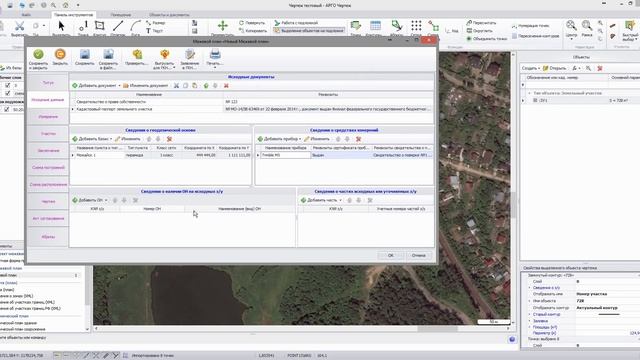Click the Frame zoom magnifier icon
This screenshot has height=360, width=640.
[587, 26]
